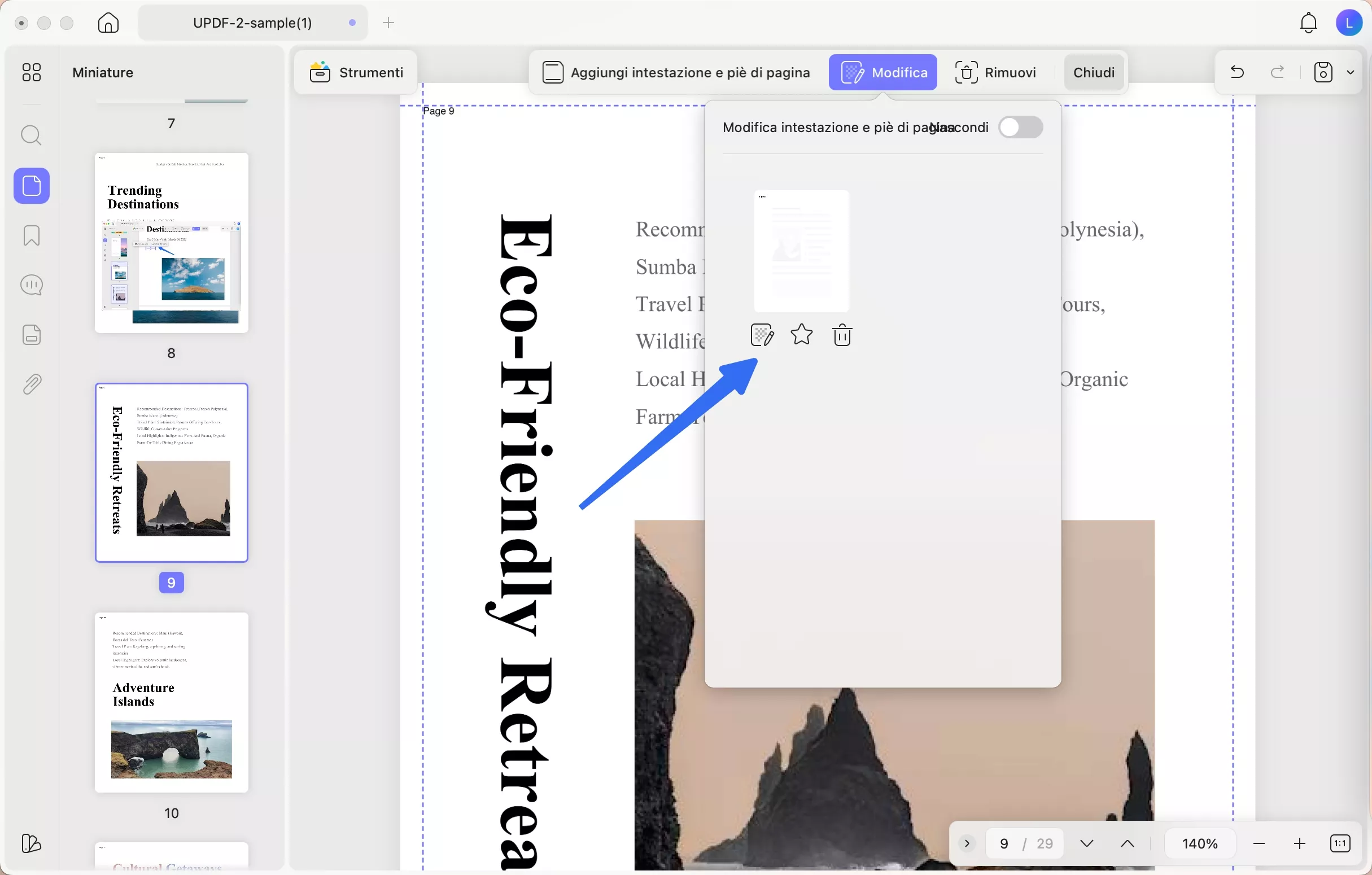Open the comments panel
1372x875 pixels.
32,285
